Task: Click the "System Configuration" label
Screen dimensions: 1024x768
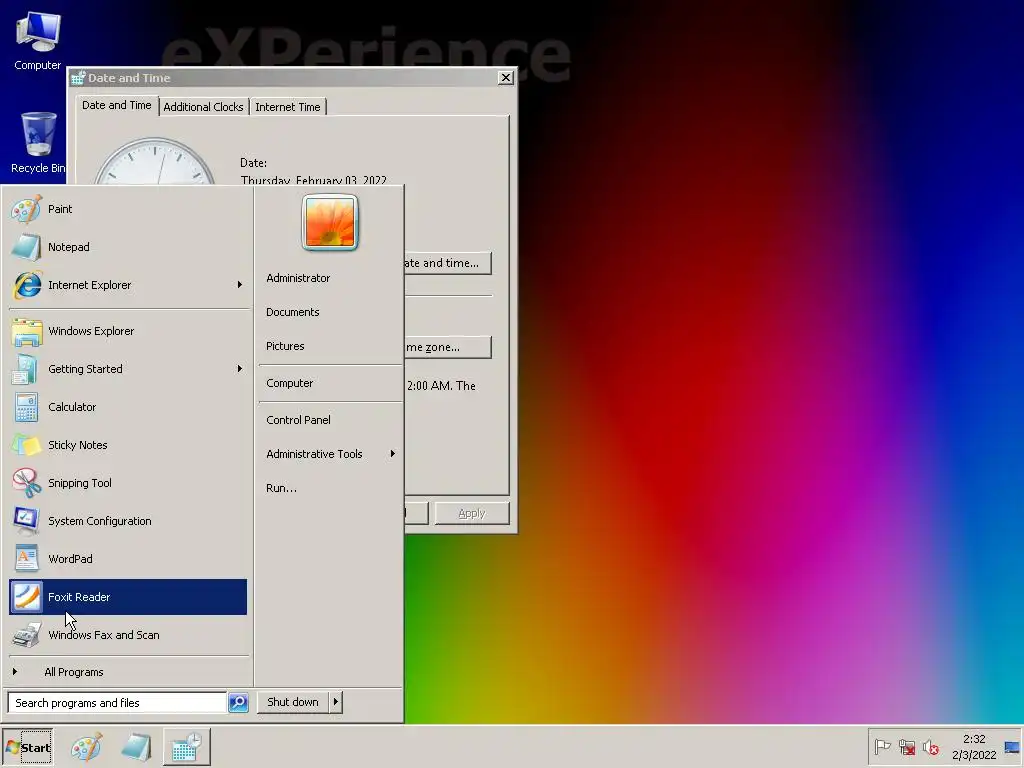Action: point(99,521)
